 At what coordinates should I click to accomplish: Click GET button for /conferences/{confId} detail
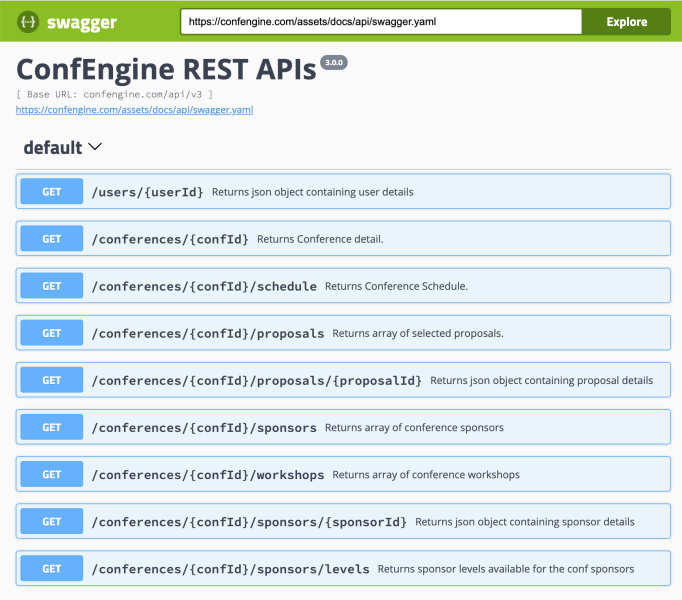(52, 238)
